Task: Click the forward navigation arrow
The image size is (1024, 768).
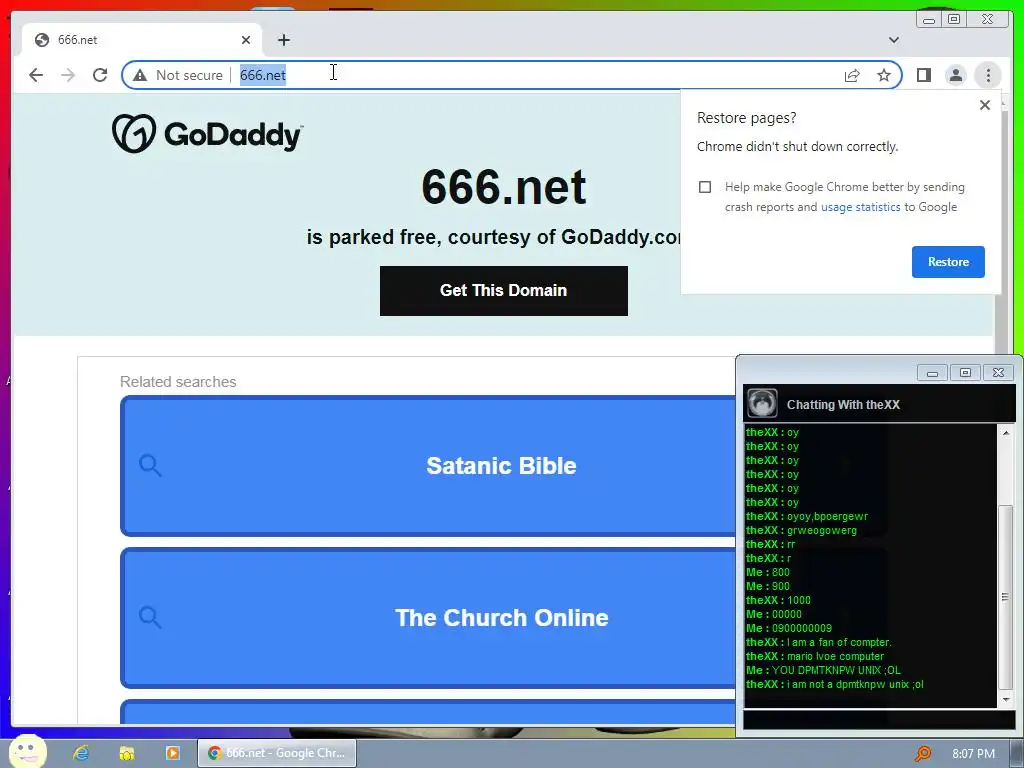Action: pyautogui.click(x=68, y=75)
